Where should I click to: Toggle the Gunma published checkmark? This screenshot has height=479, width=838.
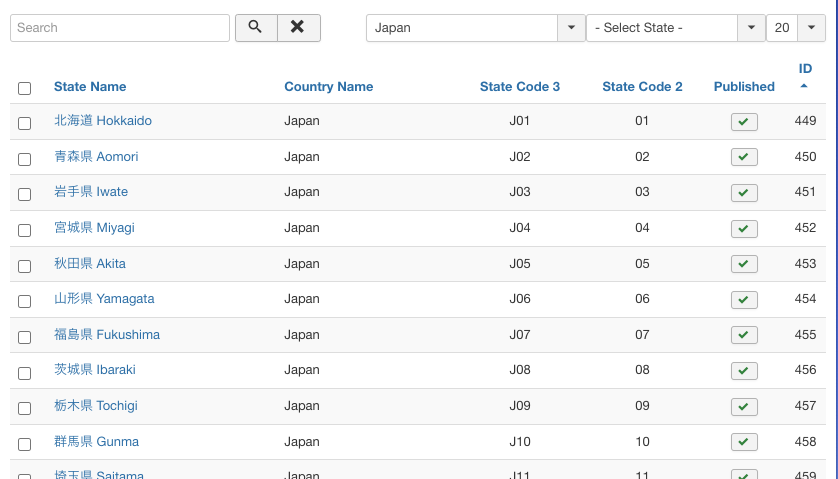tap(744, 442)
